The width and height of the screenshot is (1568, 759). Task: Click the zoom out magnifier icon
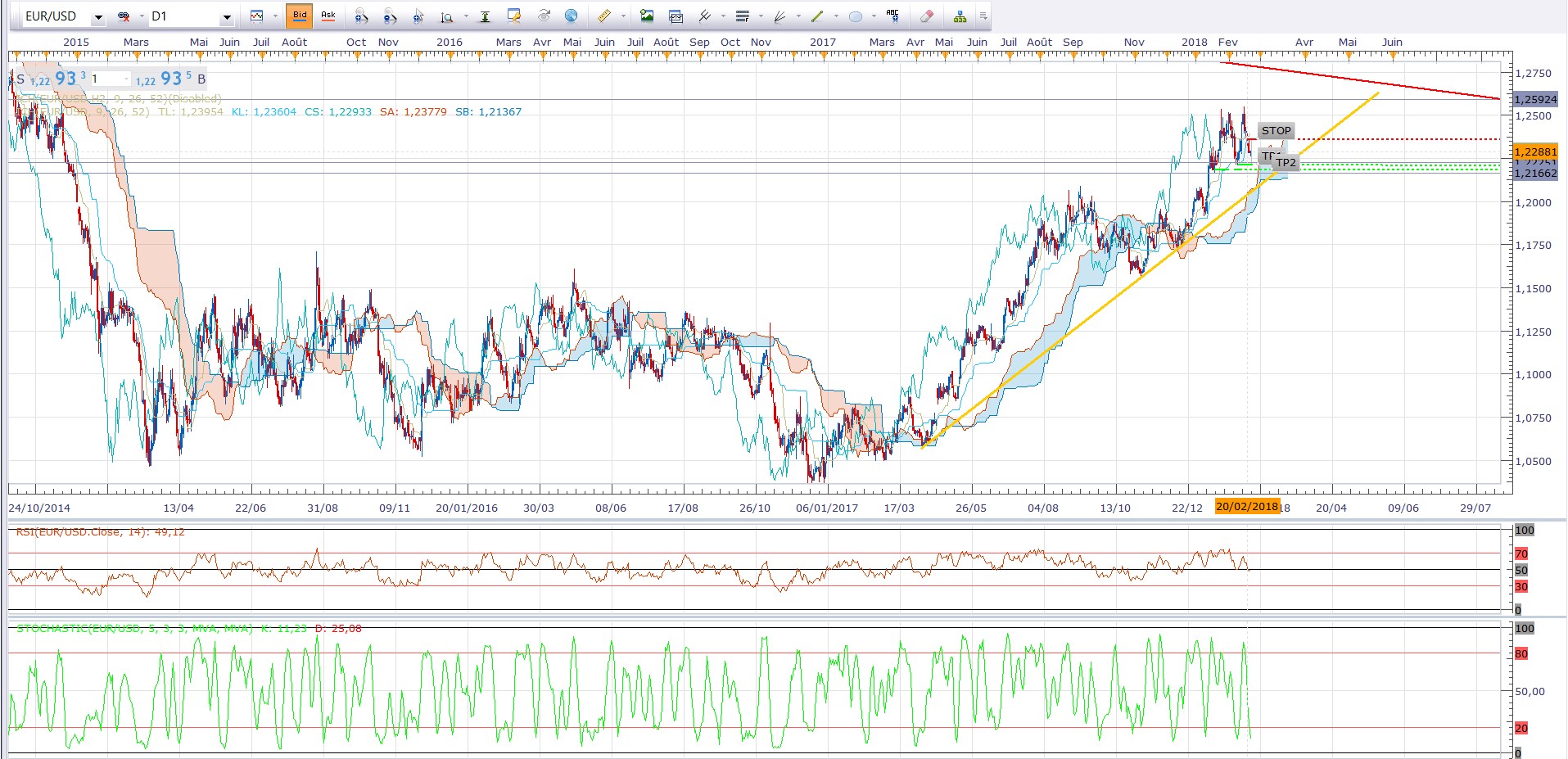point(390,16)
